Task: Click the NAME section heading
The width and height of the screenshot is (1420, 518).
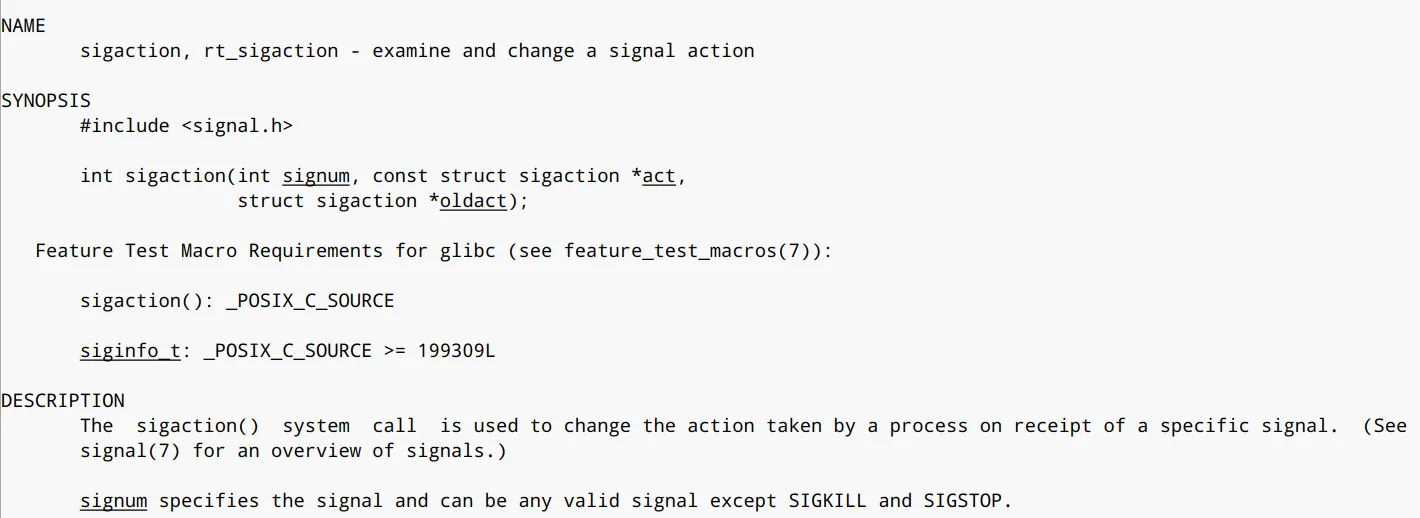Action: pos(23,26)
